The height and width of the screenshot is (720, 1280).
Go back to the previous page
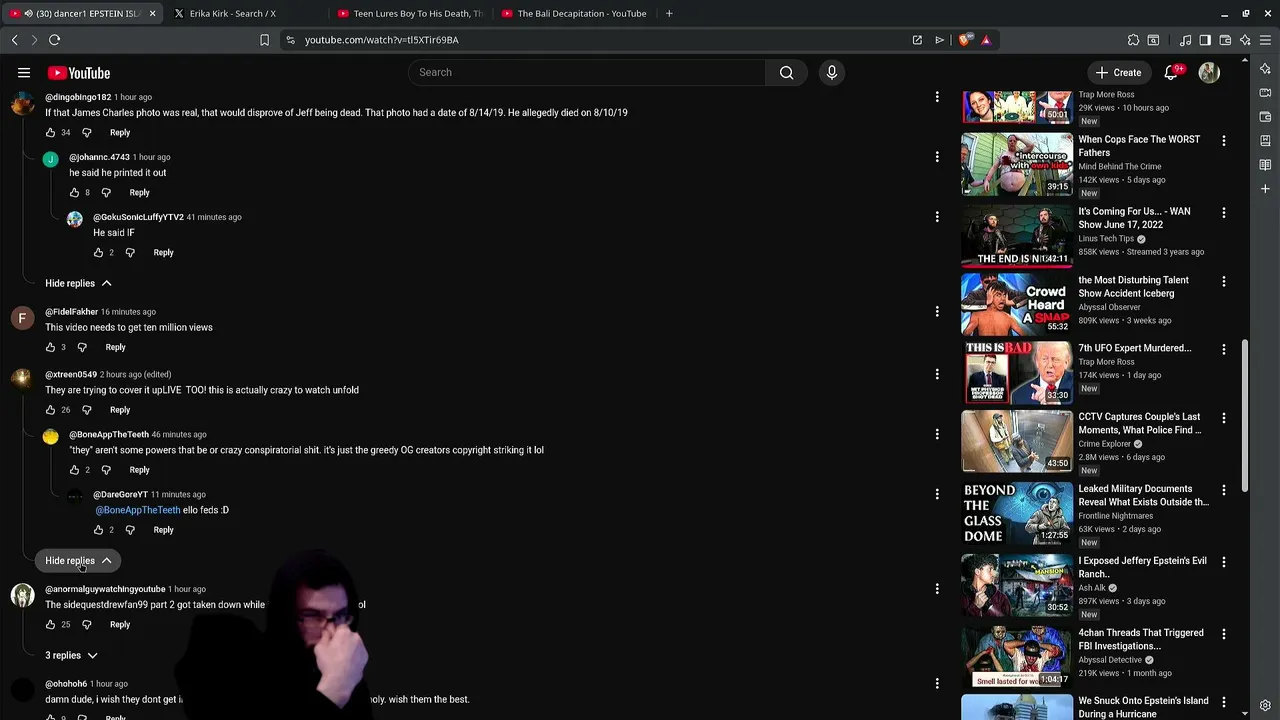click(x=14, y=40)
